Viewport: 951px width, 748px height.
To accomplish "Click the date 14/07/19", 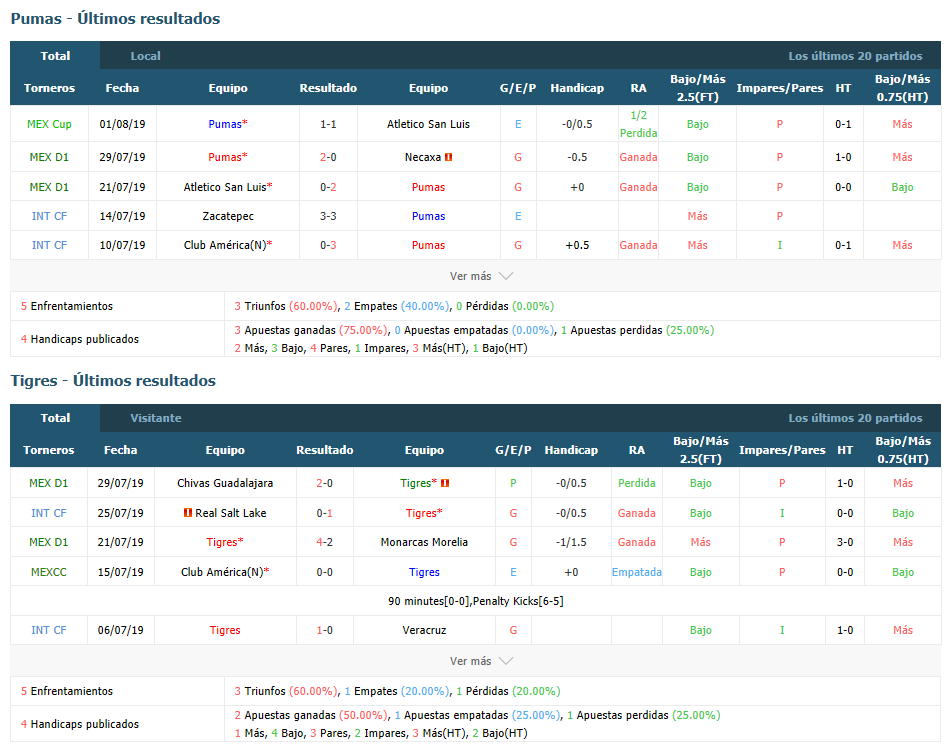I will [123, 216].
